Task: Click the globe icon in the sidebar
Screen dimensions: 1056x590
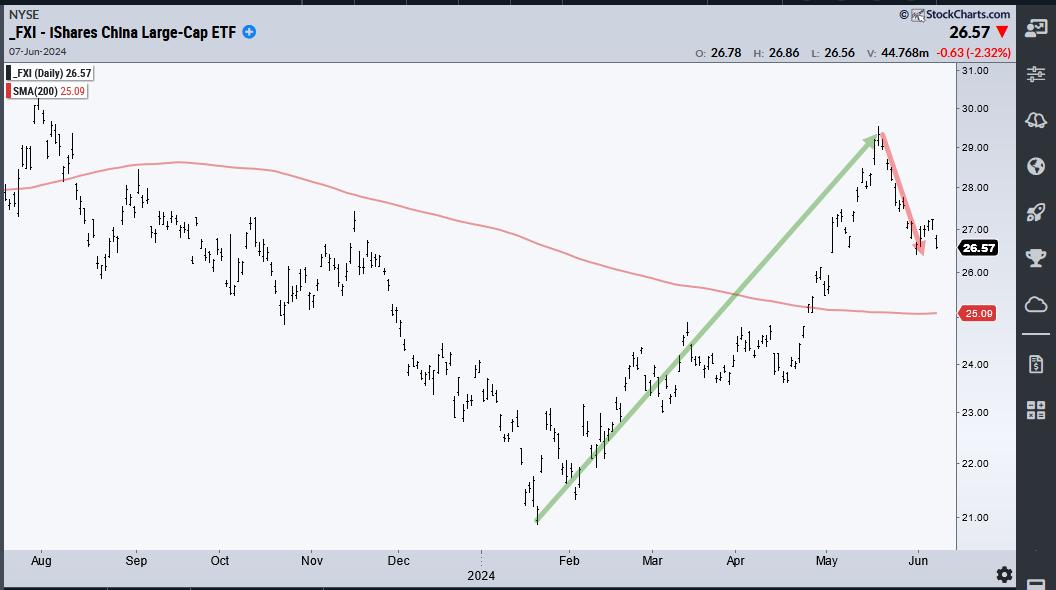Action: click(x=1036, y=166)
